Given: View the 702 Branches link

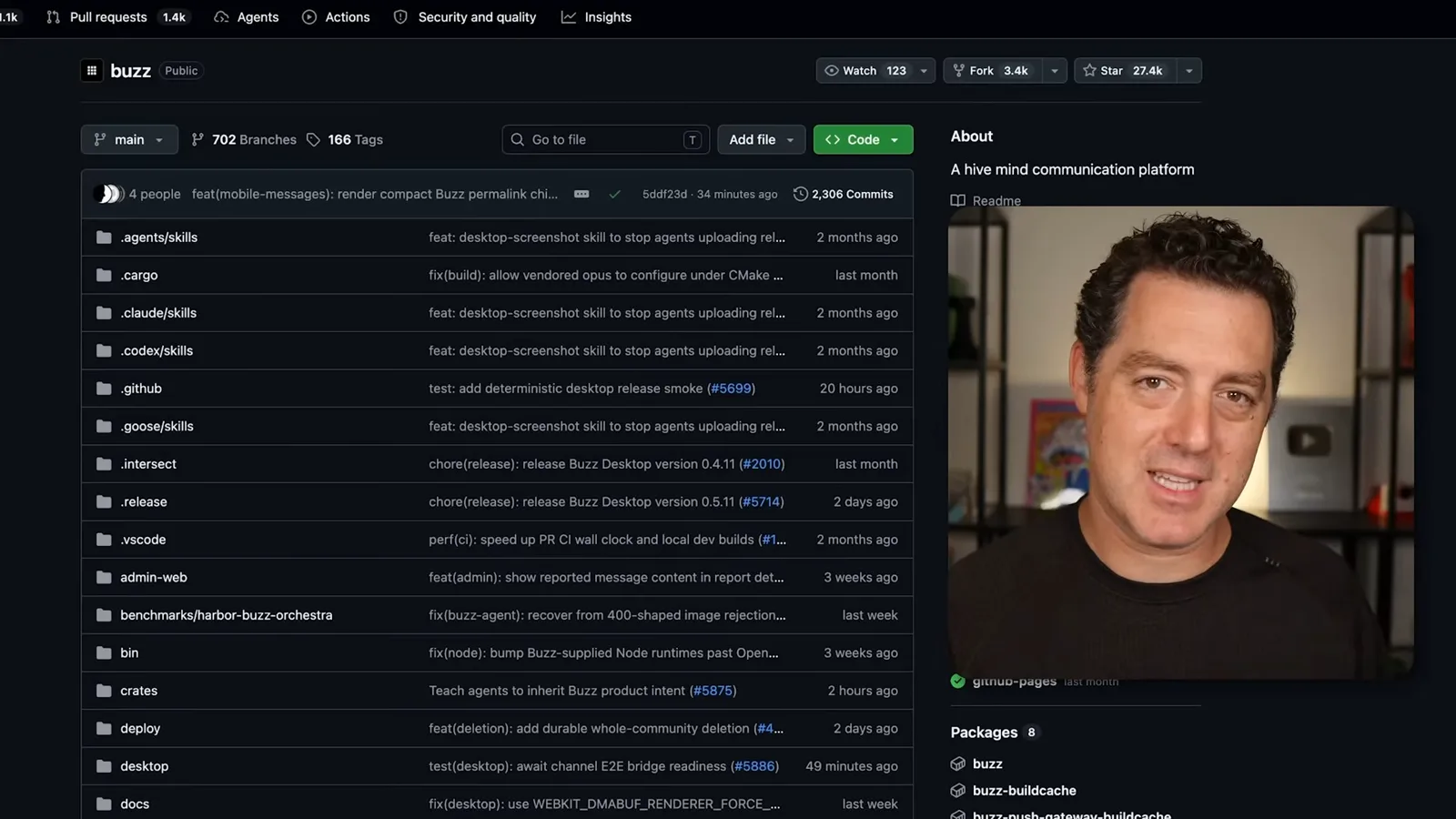Looking at the screenshot, I should coord(244,139).
